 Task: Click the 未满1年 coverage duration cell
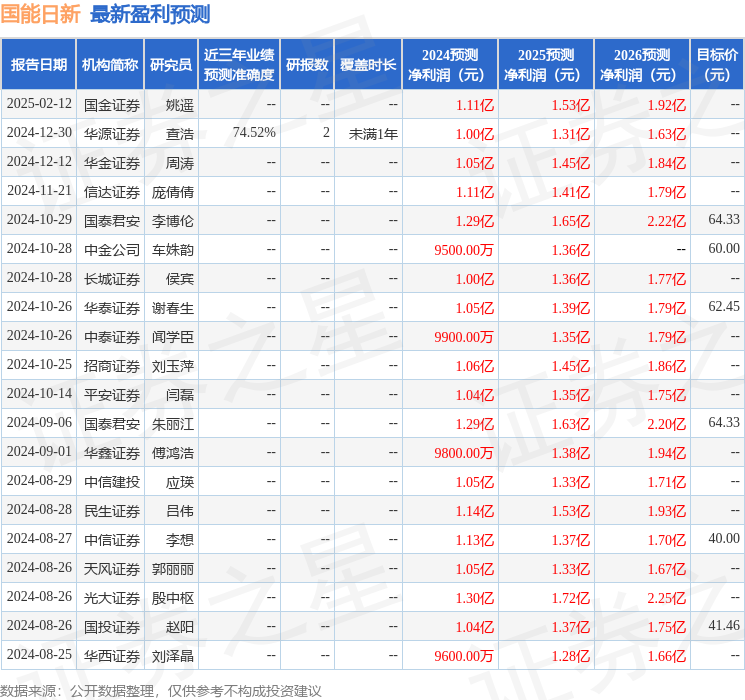point(373,133)
